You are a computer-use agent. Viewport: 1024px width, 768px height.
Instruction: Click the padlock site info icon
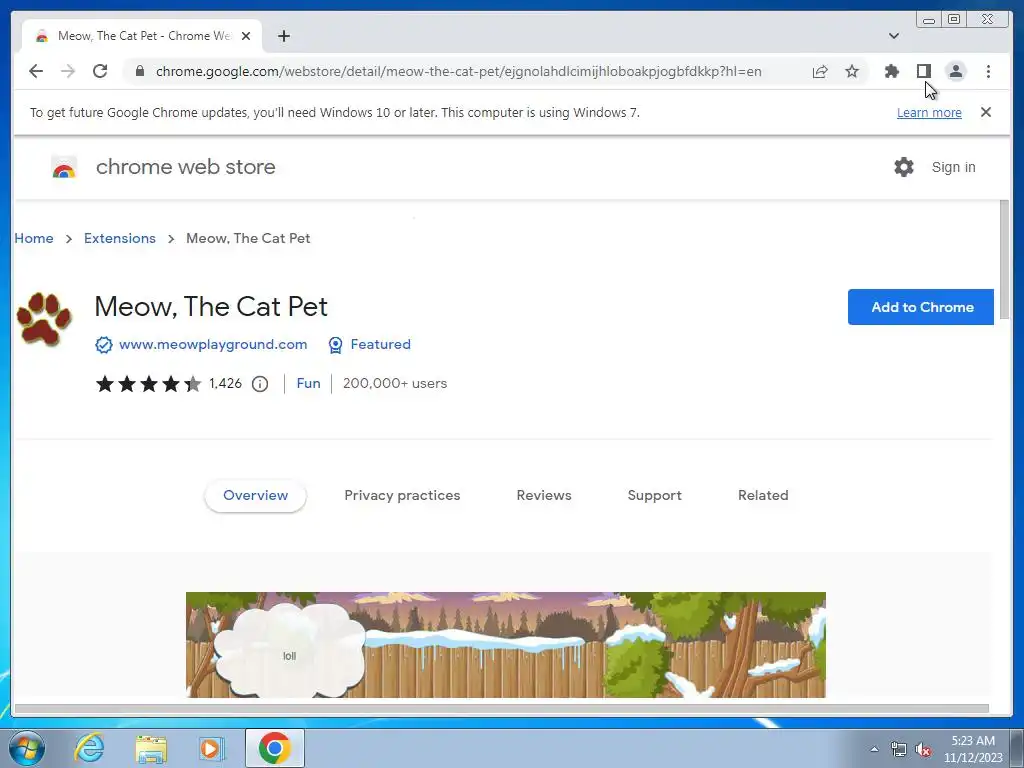[140, 71]
